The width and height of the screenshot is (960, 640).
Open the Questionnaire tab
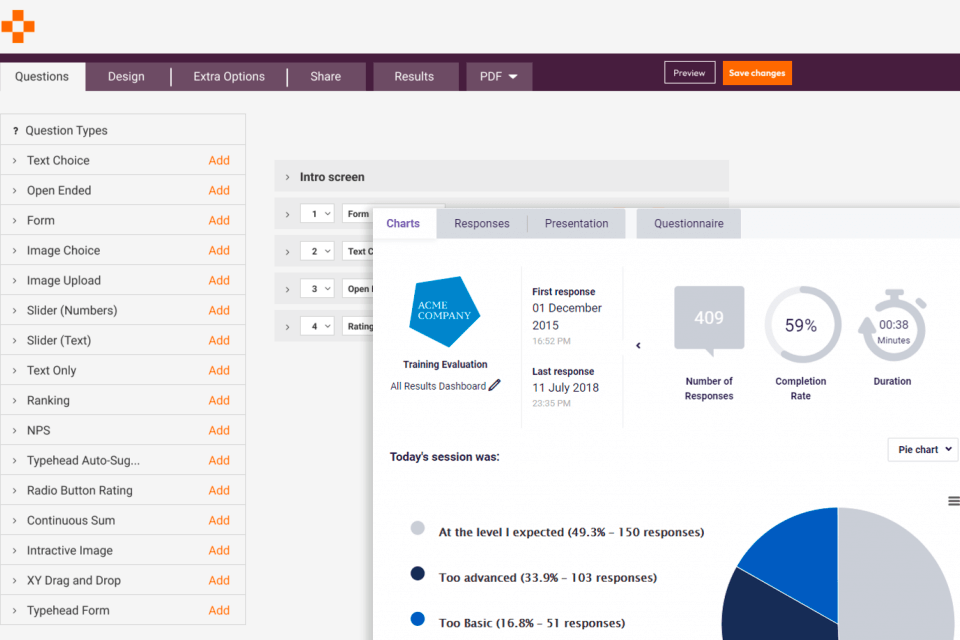(689, 224)
